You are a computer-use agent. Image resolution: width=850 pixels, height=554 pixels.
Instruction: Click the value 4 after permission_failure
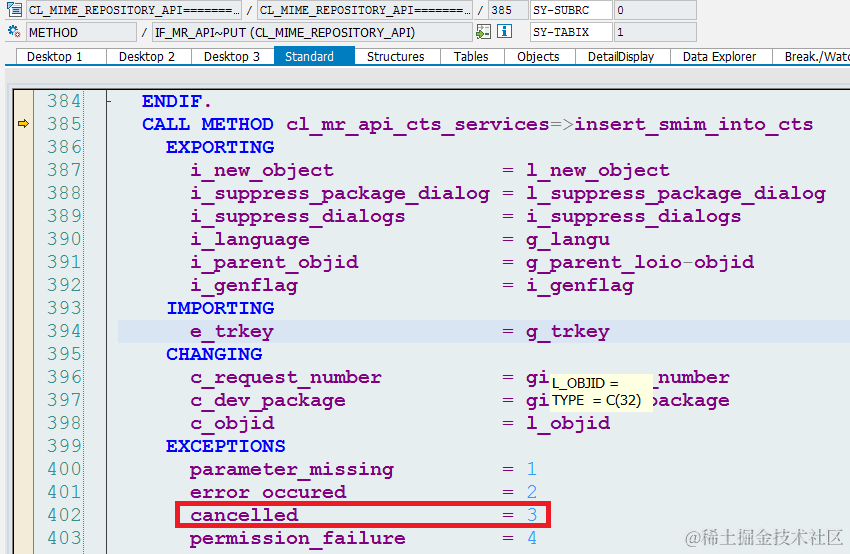pyautogui.click(x=532, y=538)
